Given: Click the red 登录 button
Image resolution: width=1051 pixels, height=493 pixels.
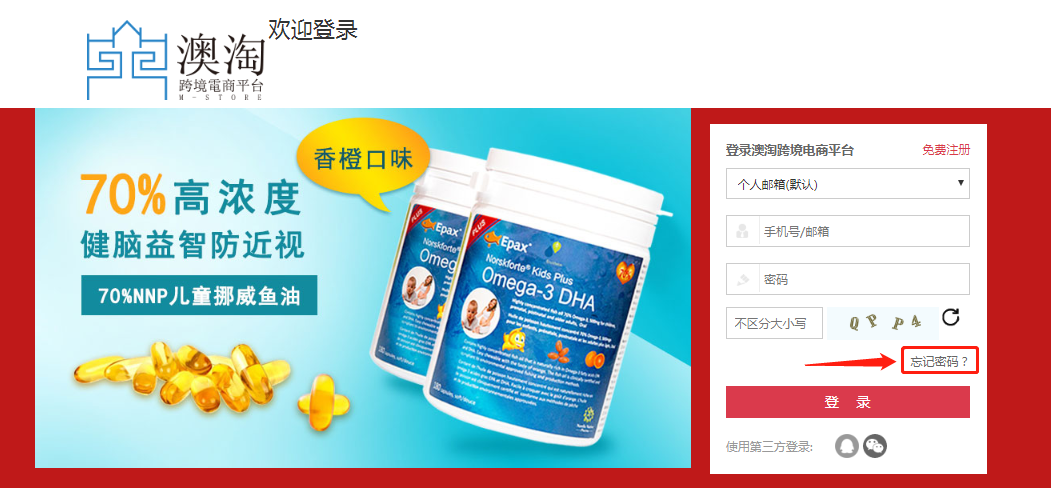Looking at the screenshot, I should click(x=847, y=402).
